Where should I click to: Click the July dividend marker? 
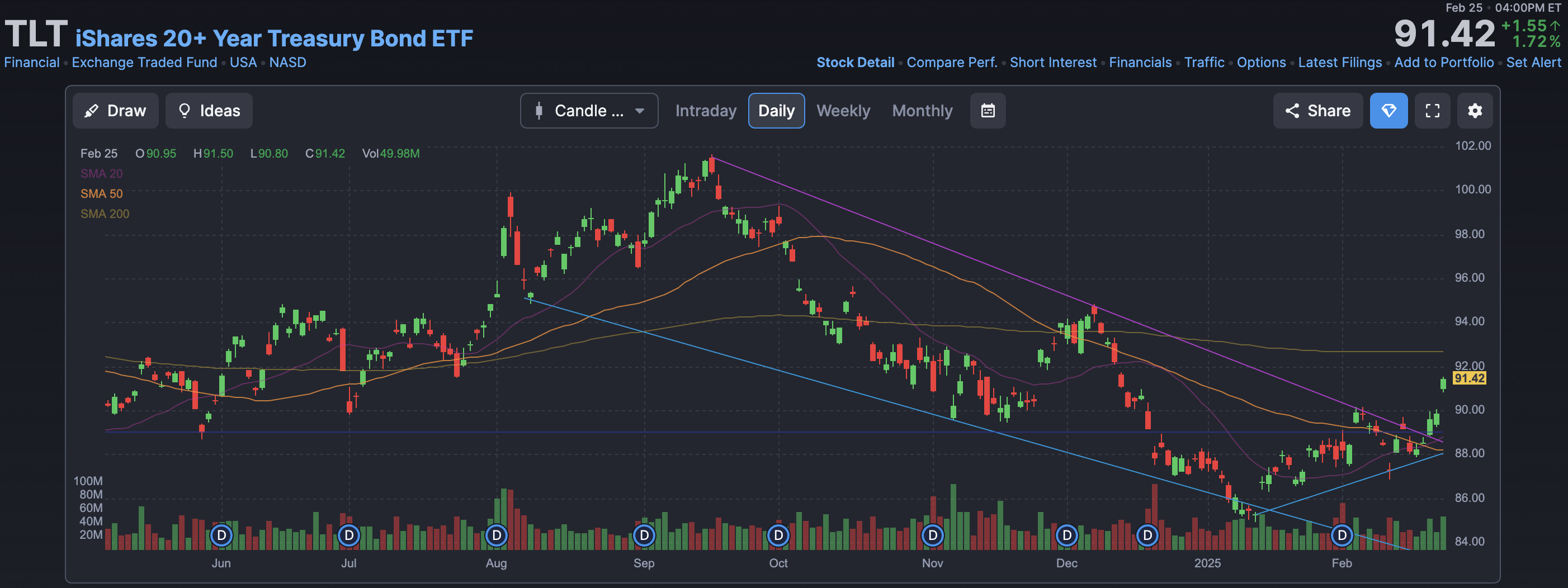[x=349, y=535]
